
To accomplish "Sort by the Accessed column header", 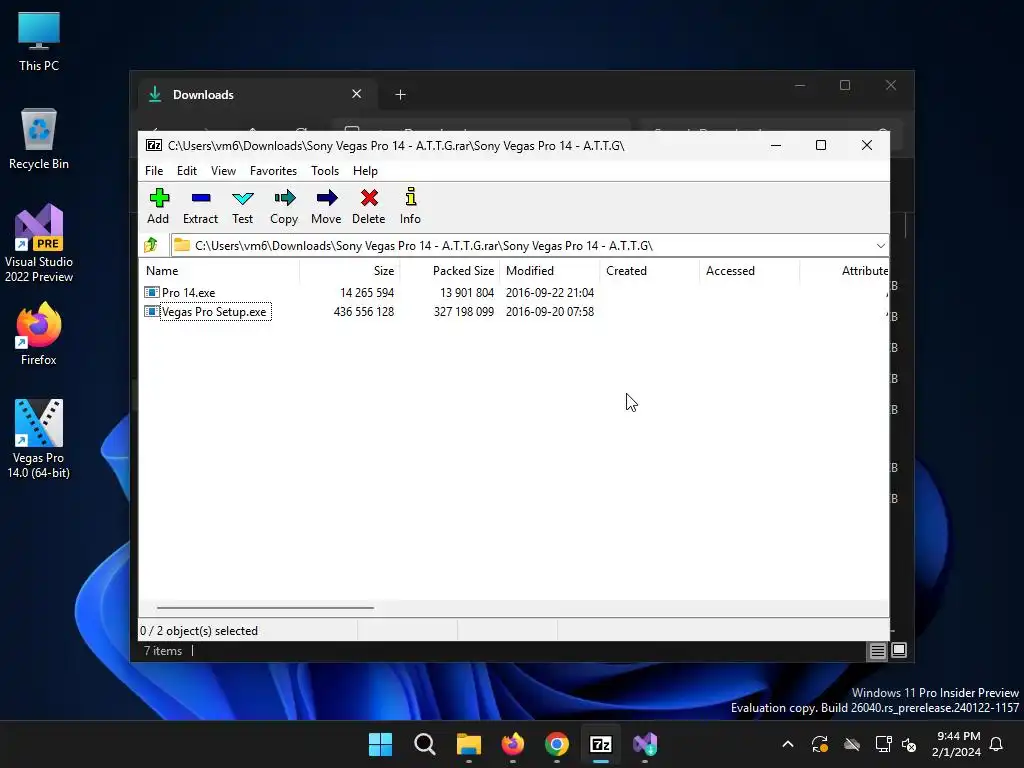I will [x=749, y=271].
